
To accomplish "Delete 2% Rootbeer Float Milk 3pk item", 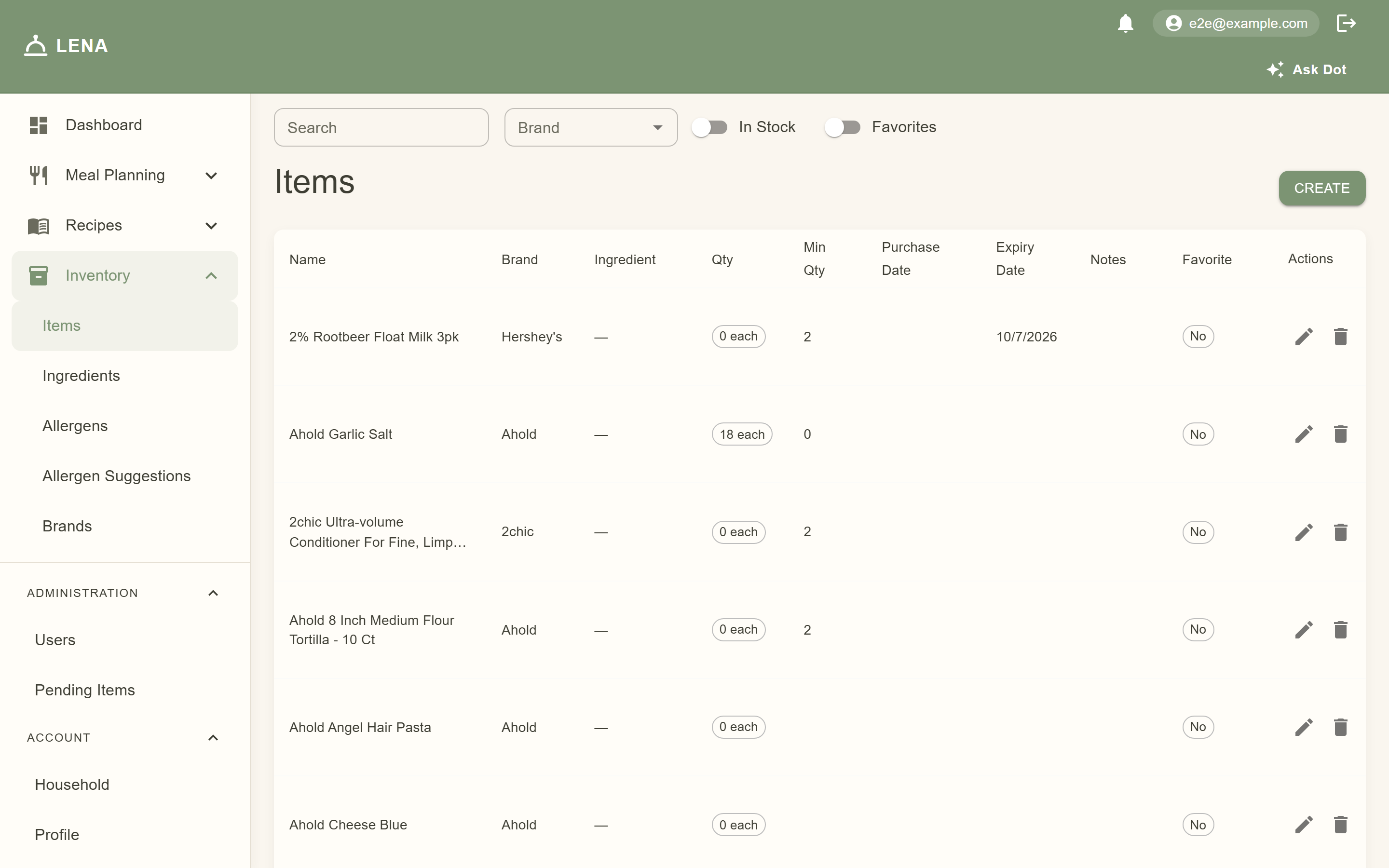I will (1340, 337).
